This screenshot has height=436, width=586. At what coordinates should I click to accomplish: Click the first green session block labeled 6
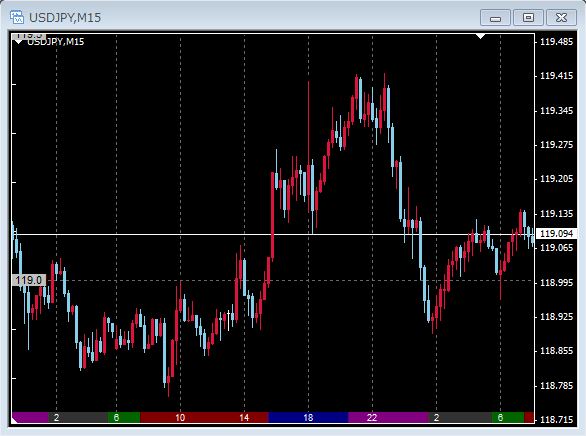(124, 417)
